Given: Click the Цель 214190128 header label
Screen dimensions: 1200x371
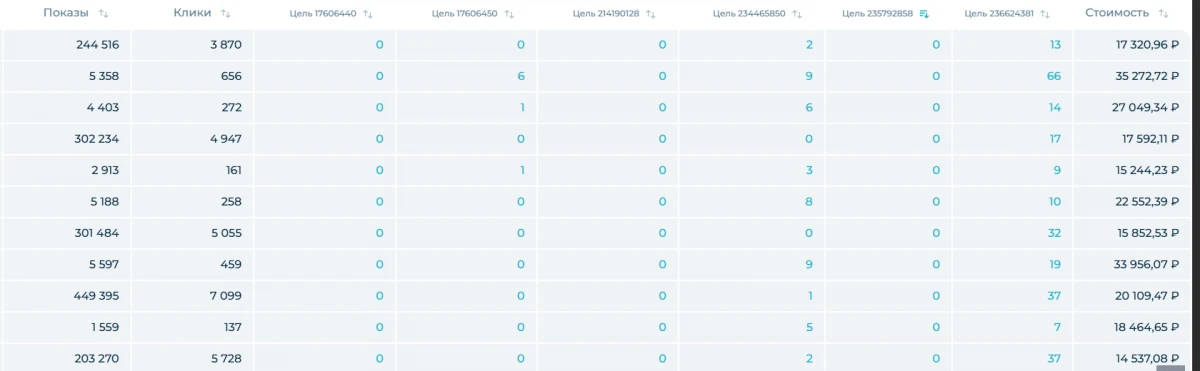Looking at the screenshot, I should point(607,14).
